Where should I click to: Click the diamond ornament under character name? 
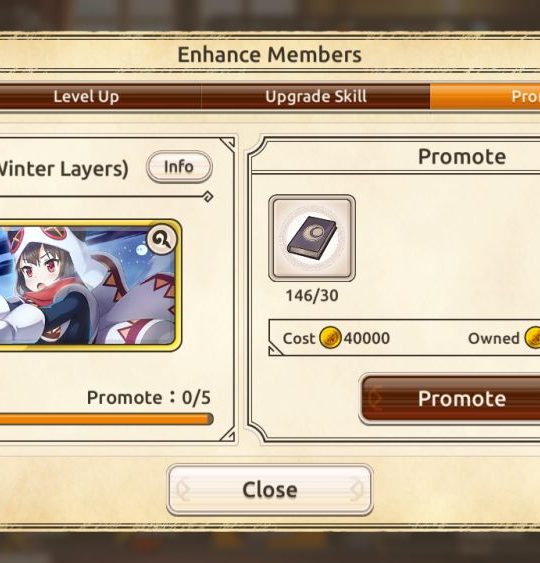pyautogui.click(x=208, y=197)
